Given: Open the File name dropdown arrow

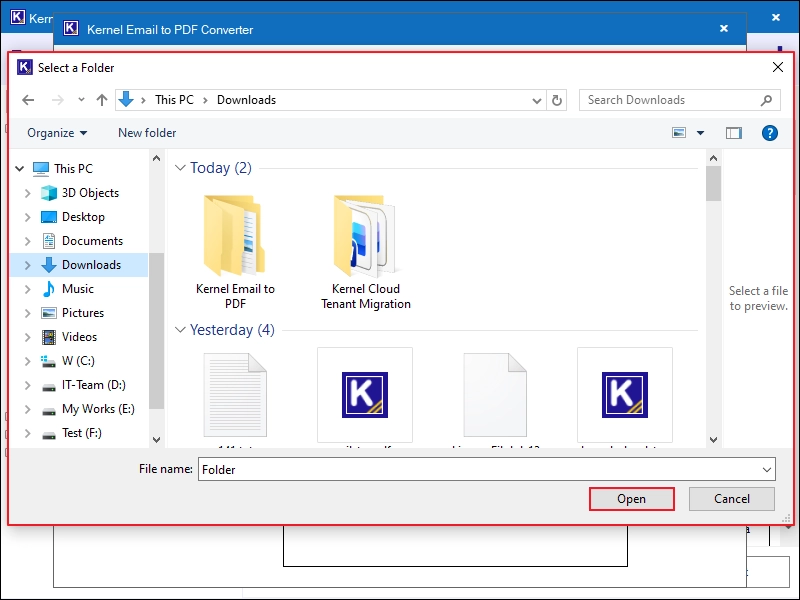Looking at the screenshot, I should 767,469.
